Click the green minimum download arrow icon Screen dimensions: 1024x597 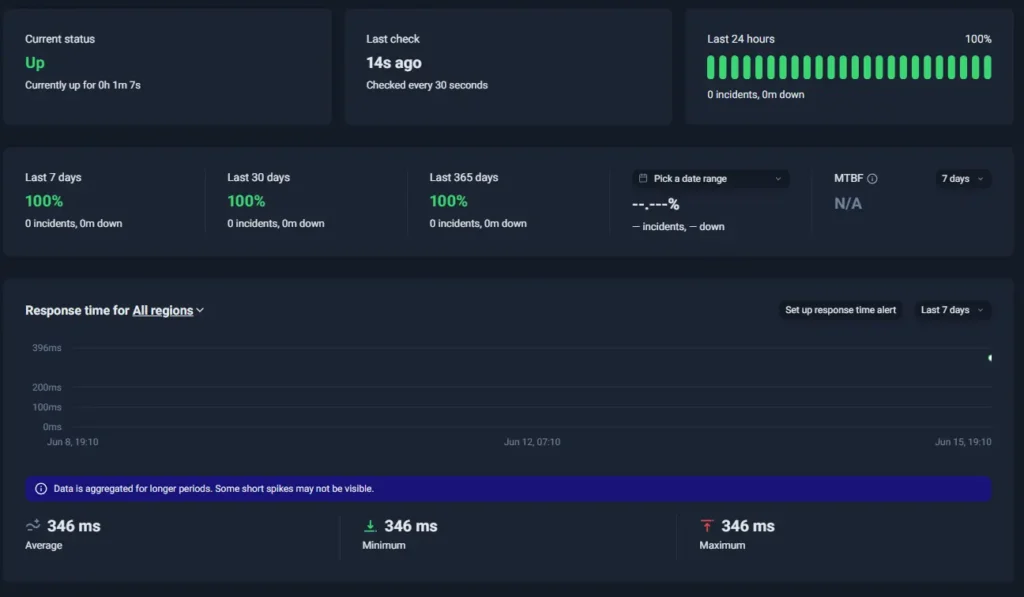[x=370, y=526]
